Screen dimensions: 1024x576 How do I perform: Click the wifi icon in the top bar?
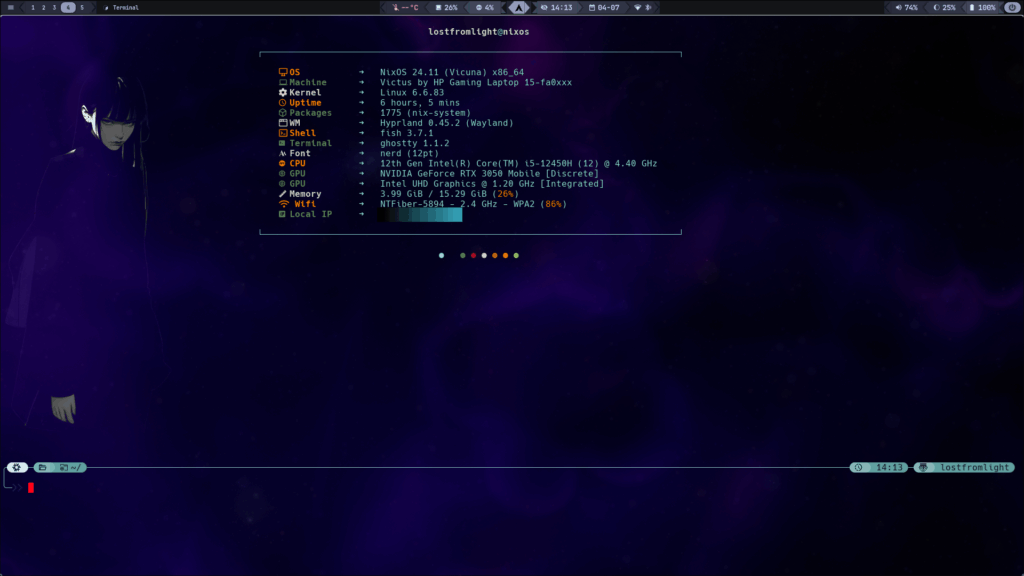point(637,7)
